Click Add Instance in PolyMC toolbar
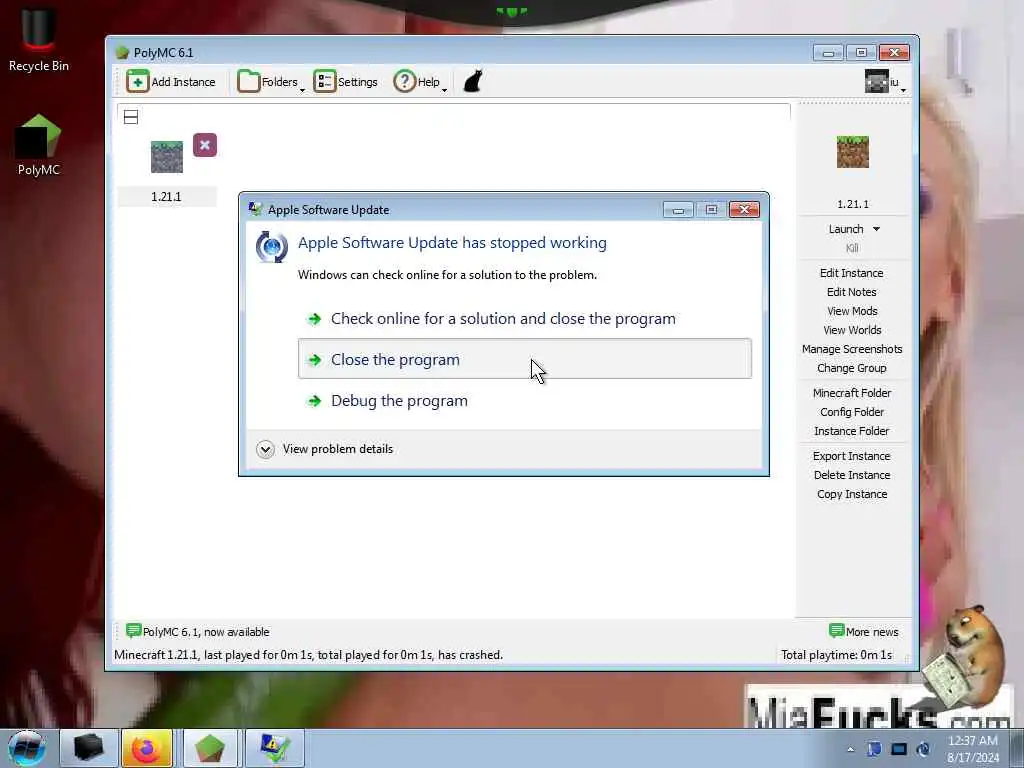 click(x=171, y=82)
